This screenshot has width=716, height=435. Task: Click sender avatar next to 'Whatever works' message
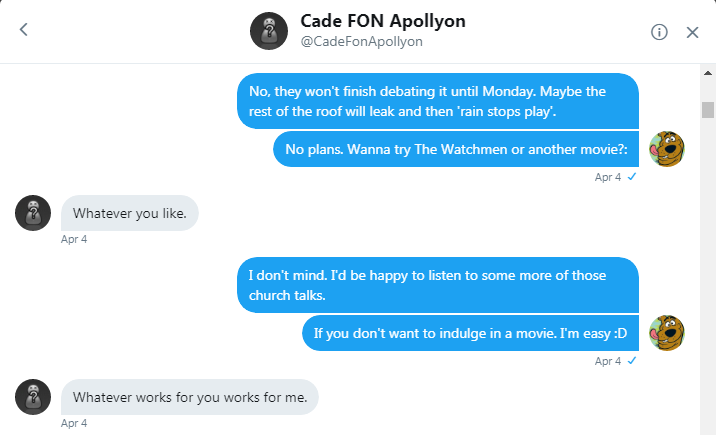(33, 397)
